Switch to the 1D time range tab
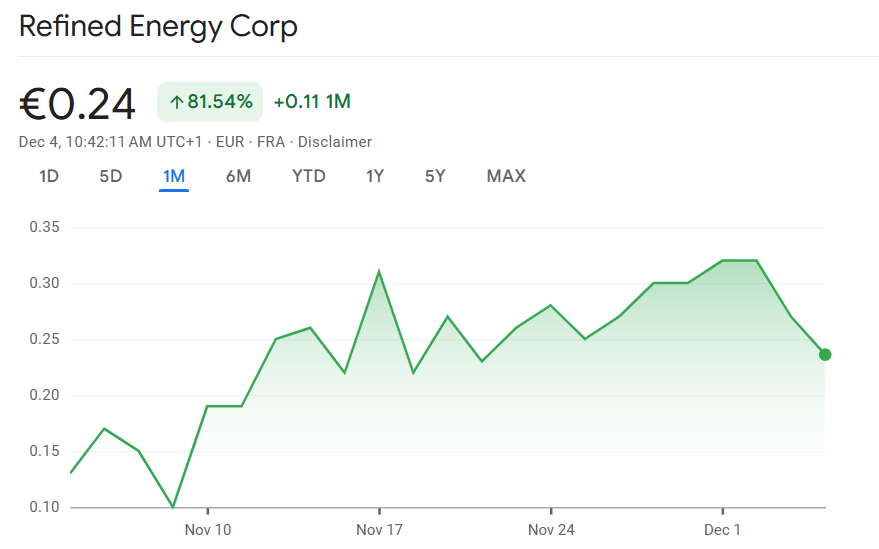879x549 pixels. [x=49, y=176]
